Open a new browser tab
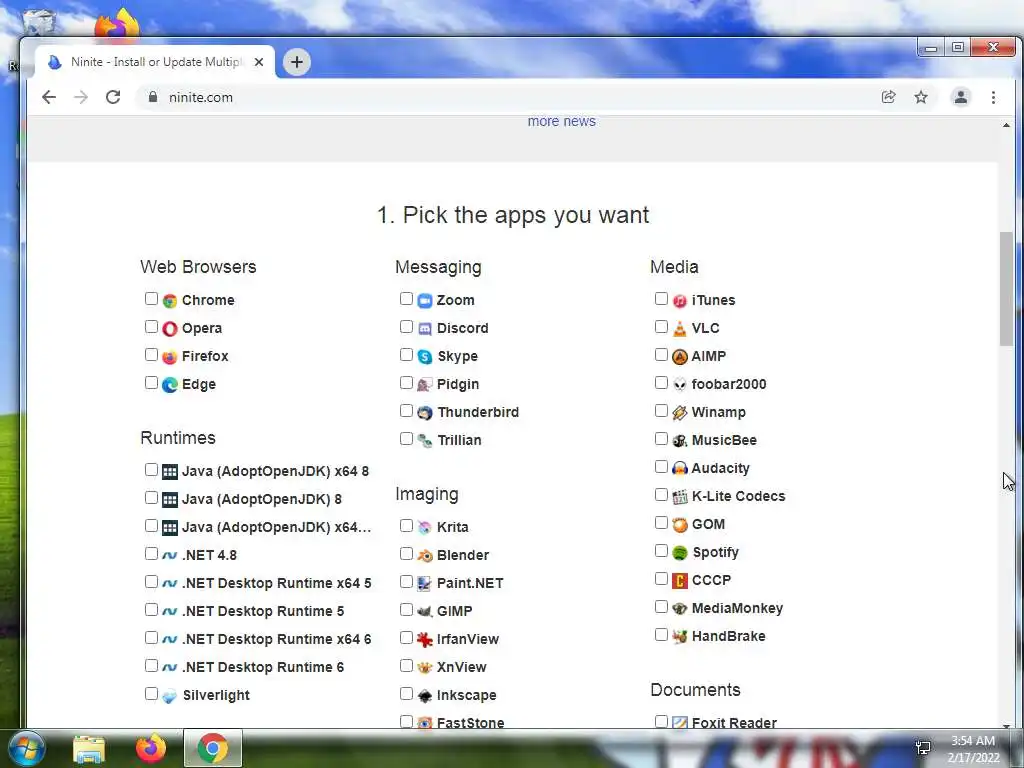 (x=297, y=62)
